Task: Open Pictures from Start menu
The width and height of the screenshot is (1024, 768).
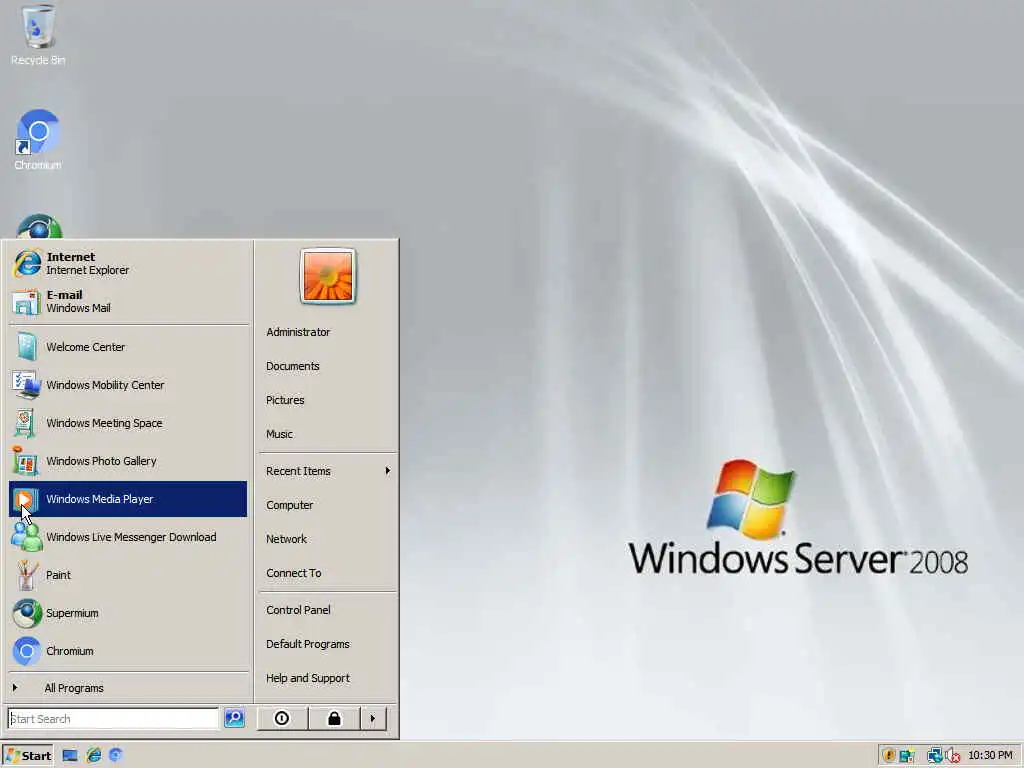Action: tap(285, 400)
